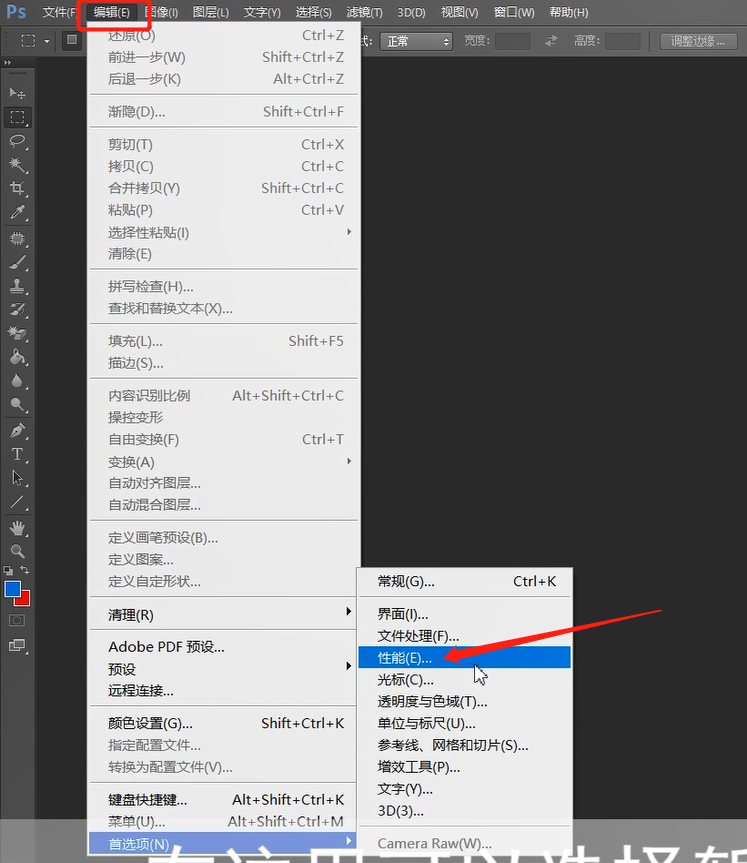Select the Dodge tool
747x863 pixels.
click(17, 405)
